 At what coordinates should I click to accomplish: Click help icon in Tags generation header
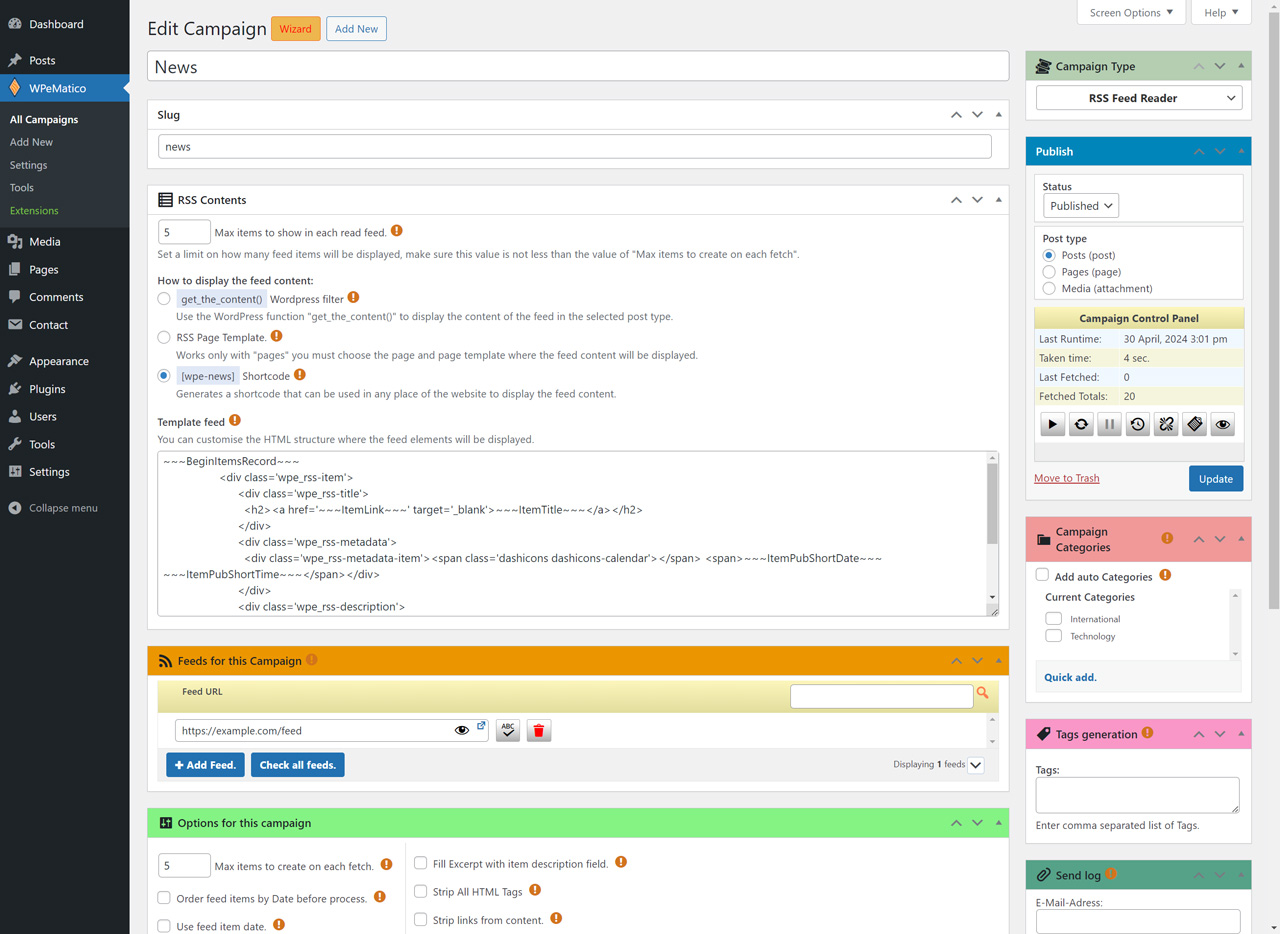[x=1148, y=733]
